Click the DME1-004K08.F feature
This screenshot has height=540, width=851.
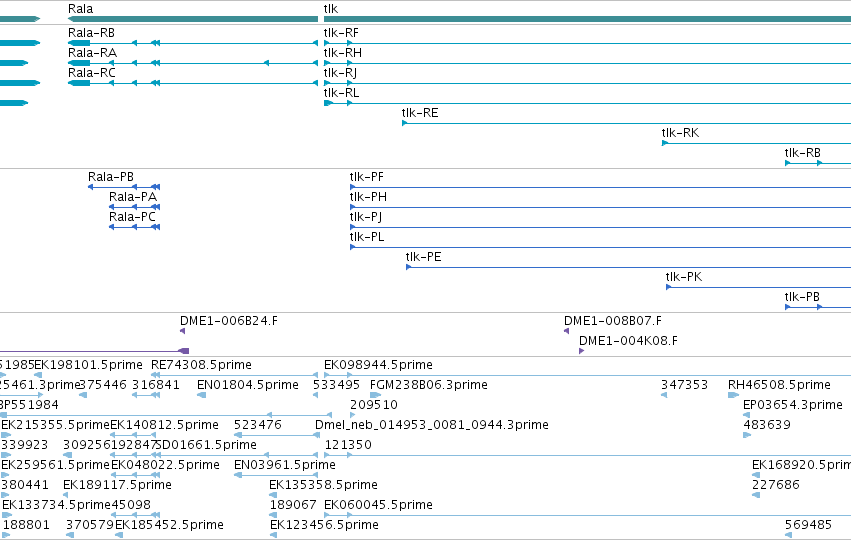tap(581, 351)
